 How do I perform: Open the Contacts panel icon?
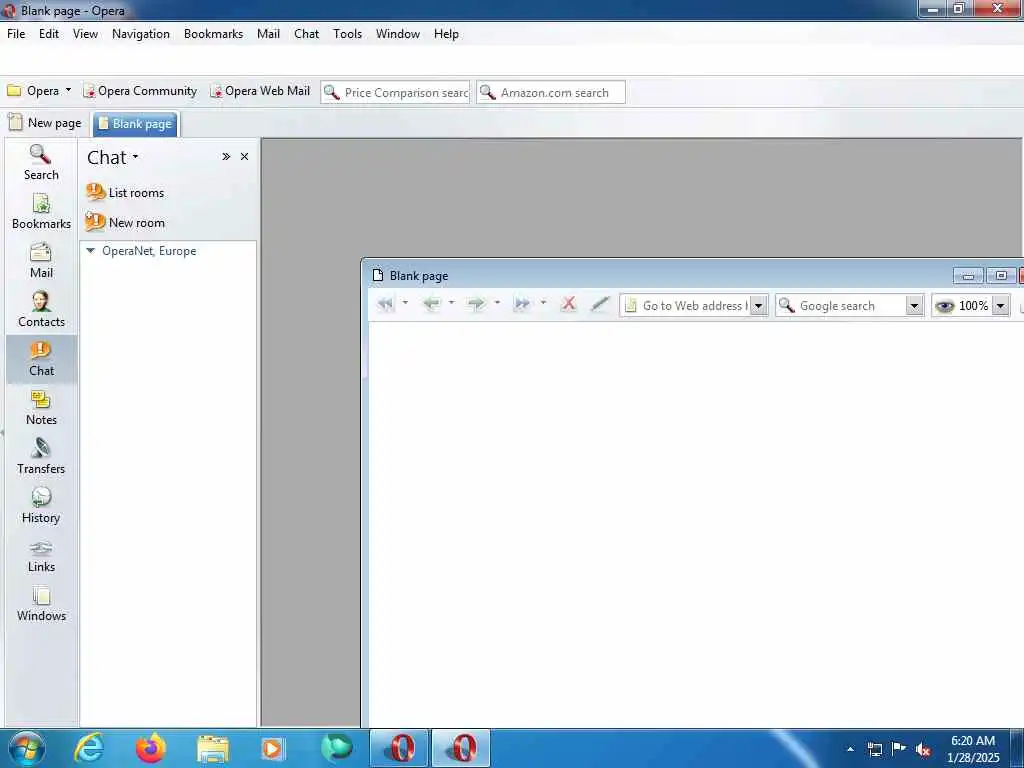(40, 310)
